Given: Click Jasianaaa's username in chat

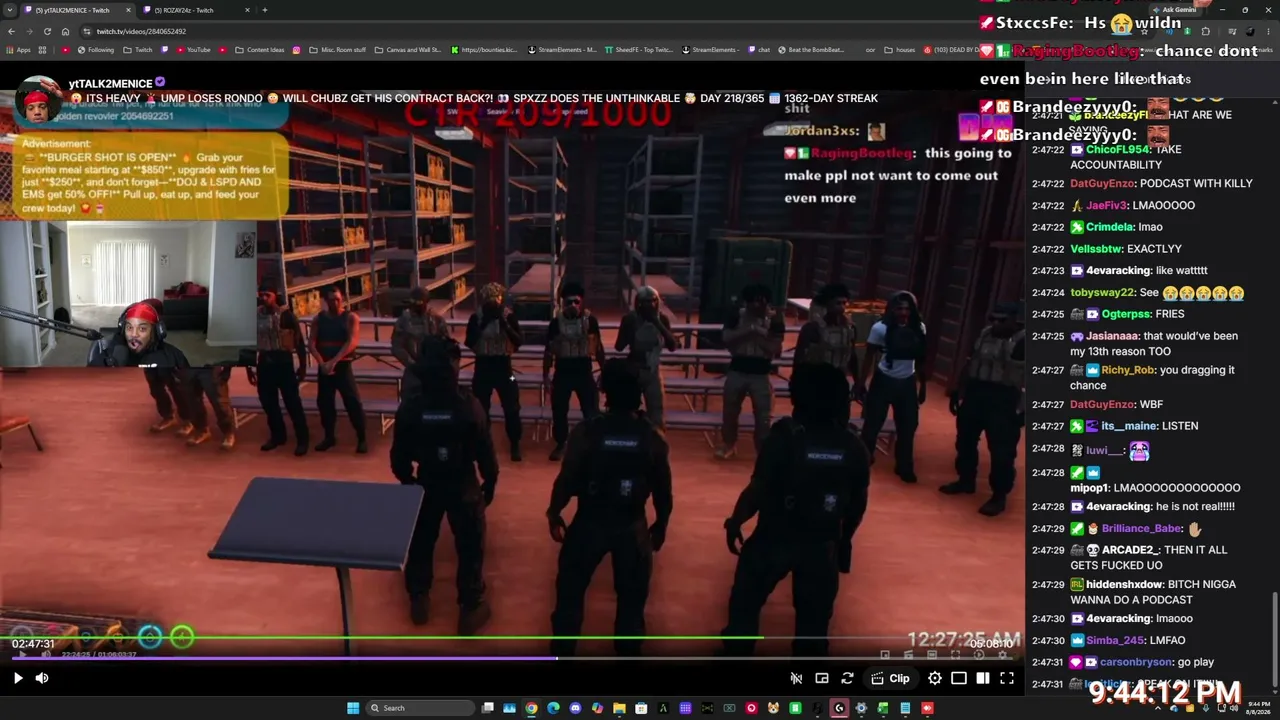Looking at the screenshot, I should 1110,336.
